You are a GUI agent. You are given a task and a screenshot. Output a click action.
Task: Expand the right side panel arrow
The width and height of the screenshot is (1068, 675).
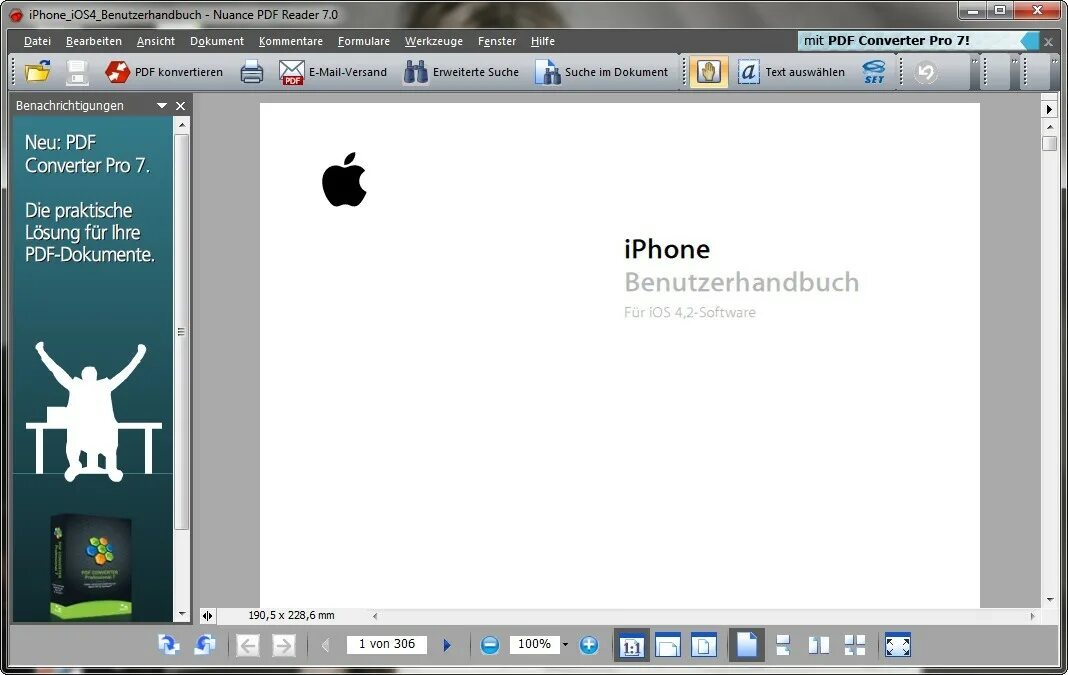click(x=1049, y=109)
